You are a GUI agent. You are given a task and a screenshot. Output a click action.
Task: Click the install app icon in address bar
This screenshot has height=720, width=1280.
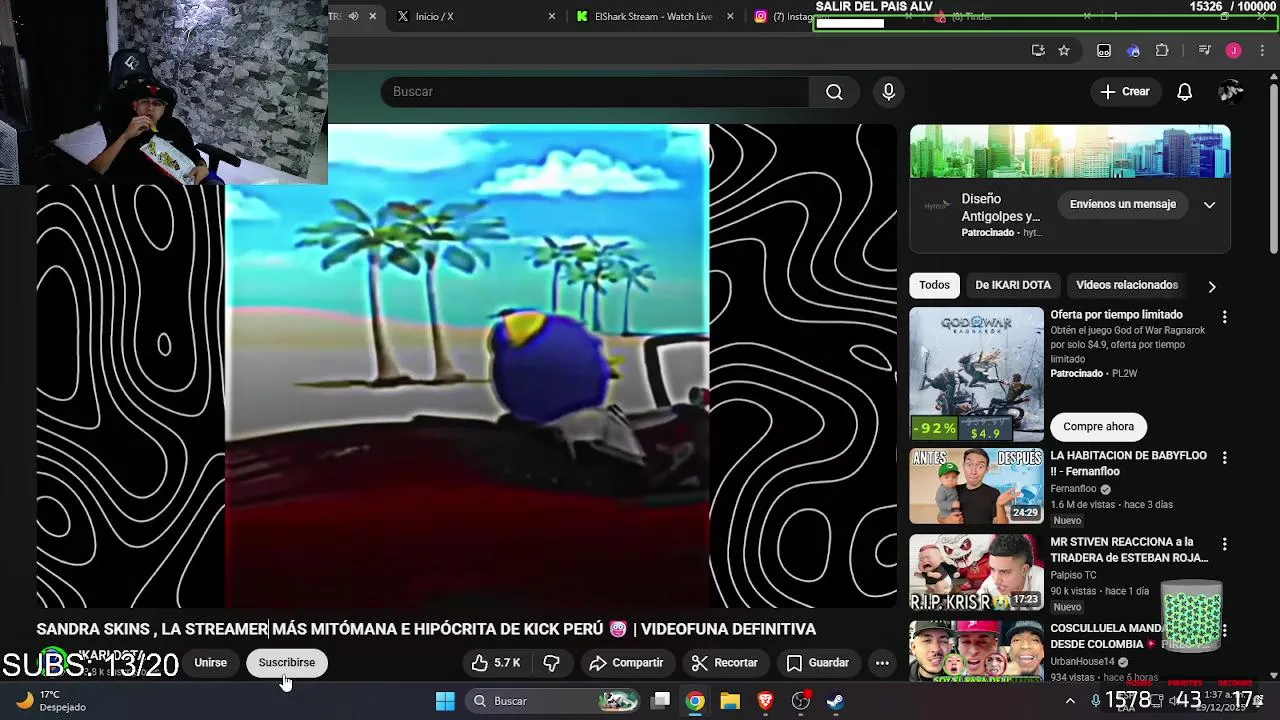click(1038, 51)
